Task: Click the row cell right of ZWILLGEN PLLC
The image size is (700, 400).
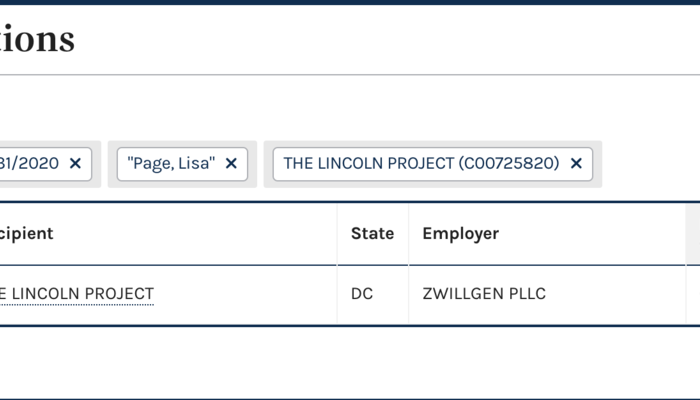Action: (693, 294)
